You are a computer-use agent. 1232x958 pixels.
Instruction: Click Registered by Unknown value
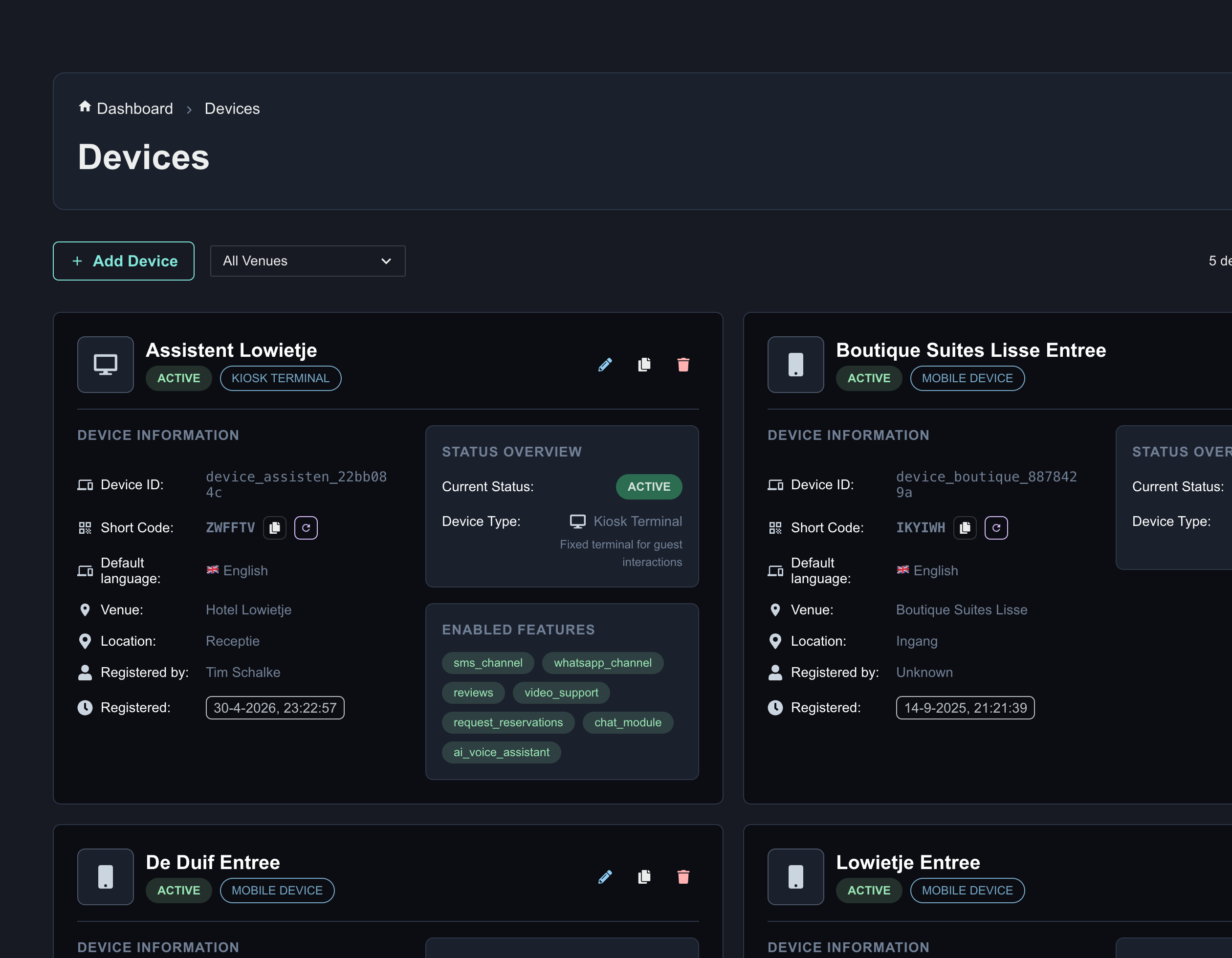(x=924, y=672)
